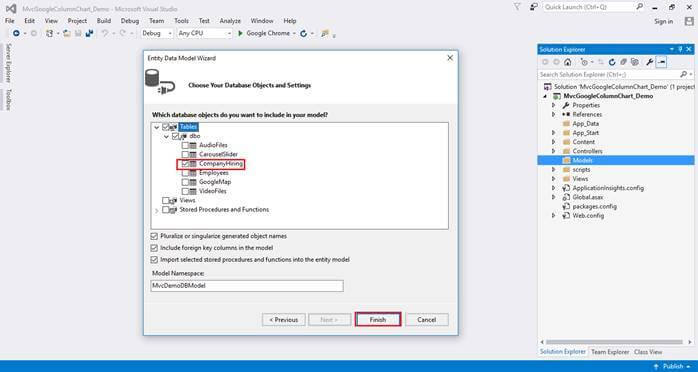Viewport: 698px width, 372px height.
Task: Switch to the Class View tab
Action: click(648, 352)
